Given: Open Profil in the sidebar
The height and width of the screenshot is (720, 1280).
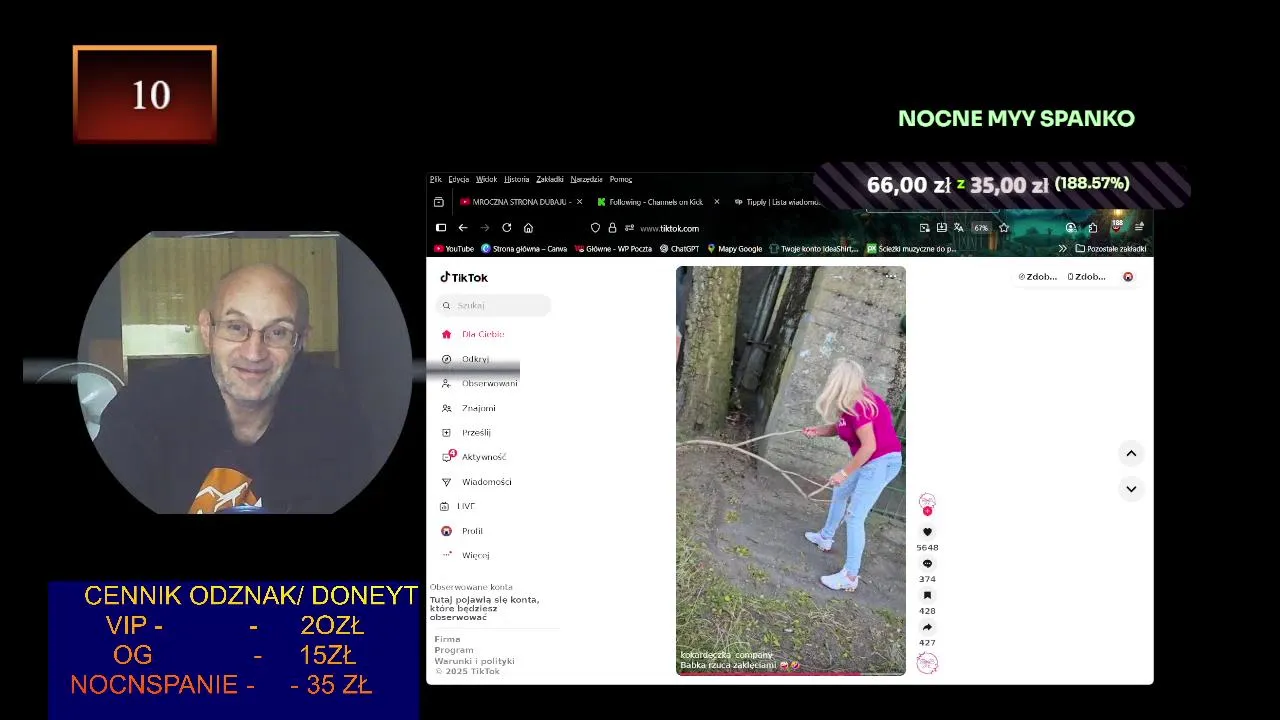Looking at the screenshot, I should click(462, 531).
